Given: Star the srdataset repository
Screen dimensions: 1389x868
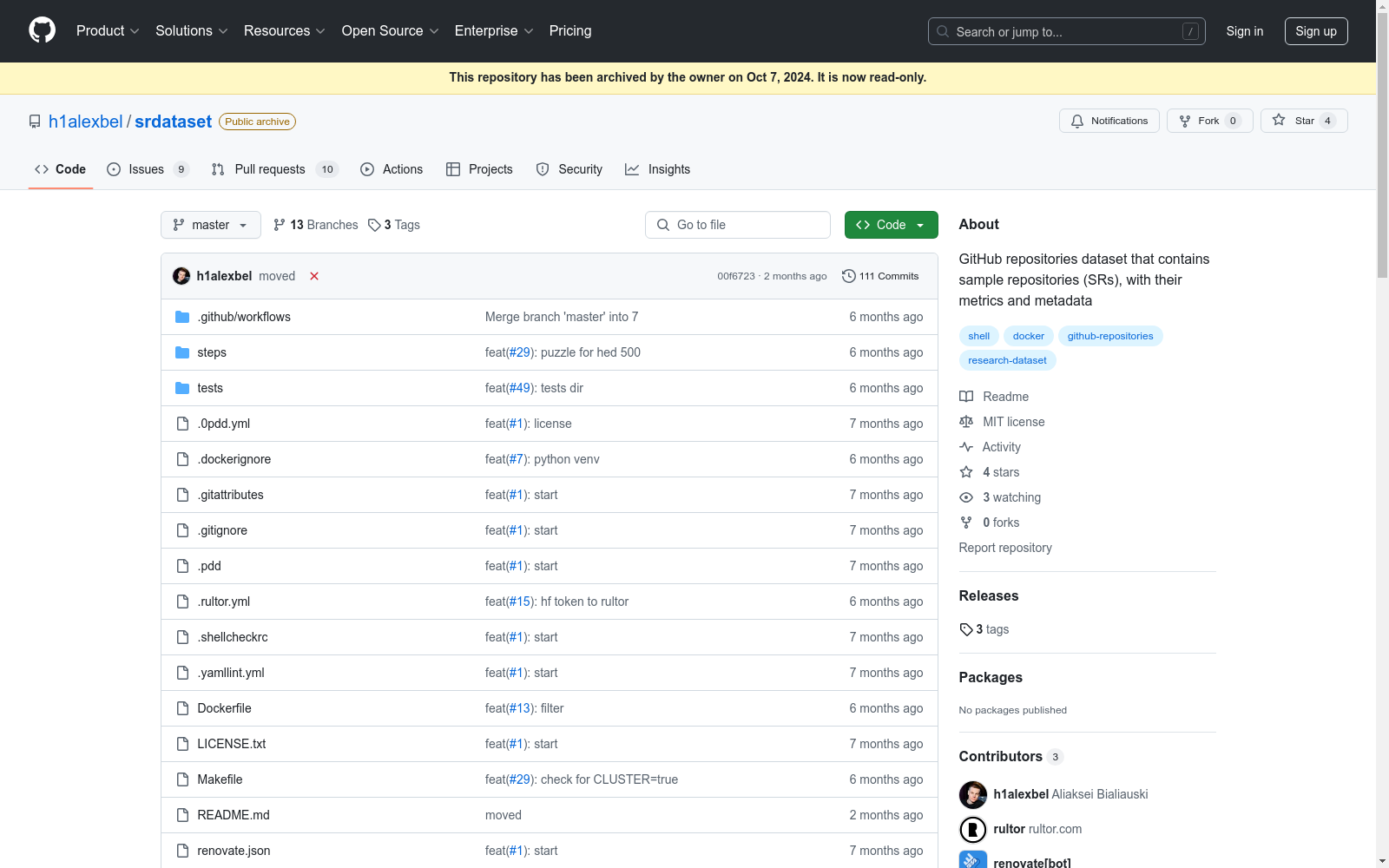Looking at the screenshot, I should [1304, 121].
